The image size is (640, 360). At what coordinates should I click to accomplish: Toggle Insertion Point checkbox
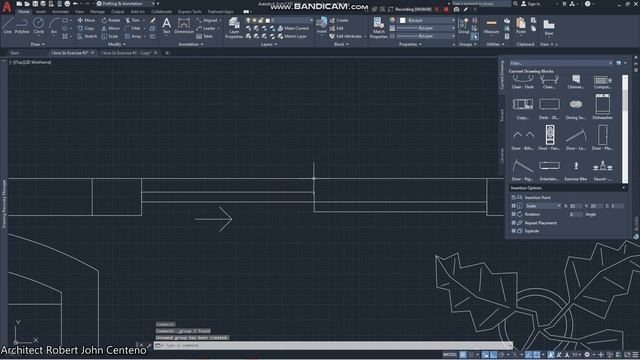513,198
